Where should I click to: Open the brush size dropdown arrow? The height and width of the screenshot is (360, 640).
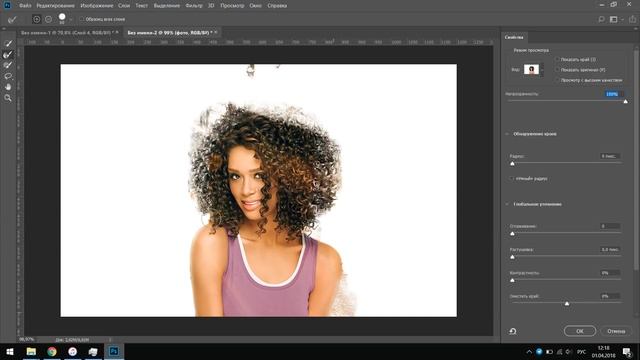(71, 19)
